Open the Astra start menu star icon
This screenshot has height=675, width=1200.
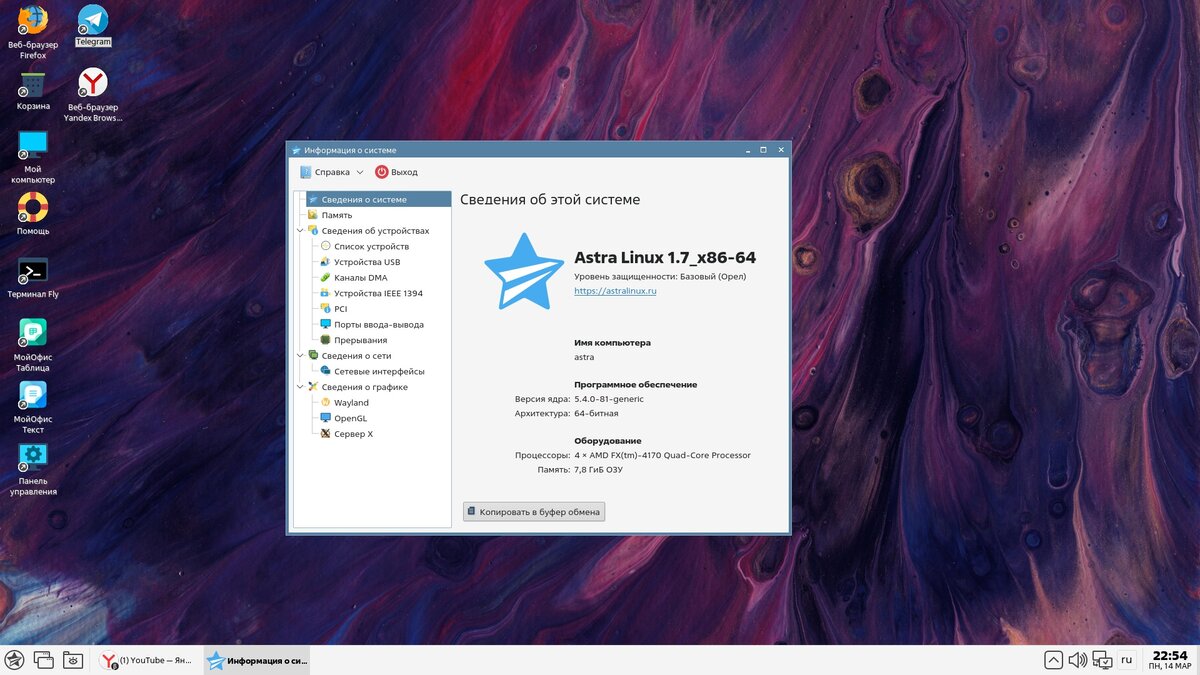coord(15,660)
